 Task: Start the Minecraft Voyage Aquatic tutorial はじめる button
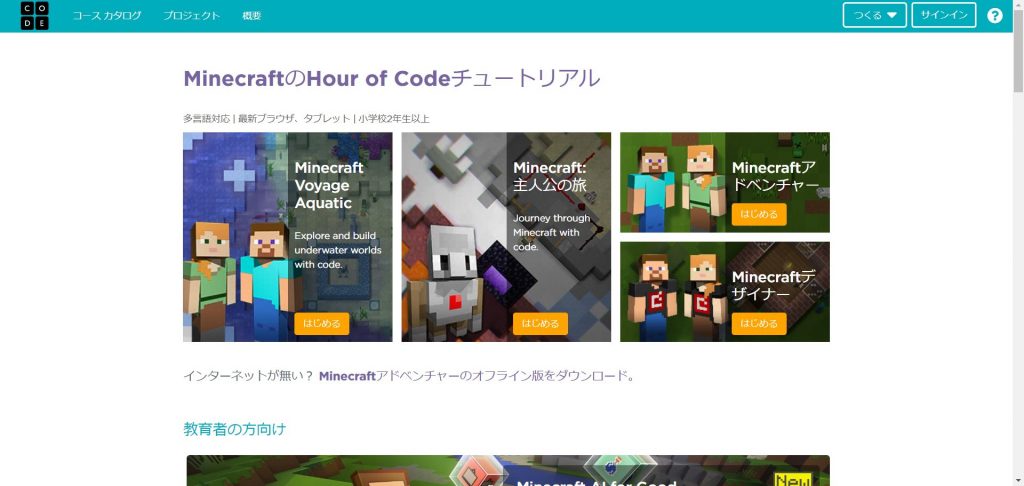pyautogui.click(x=321, y=323)
